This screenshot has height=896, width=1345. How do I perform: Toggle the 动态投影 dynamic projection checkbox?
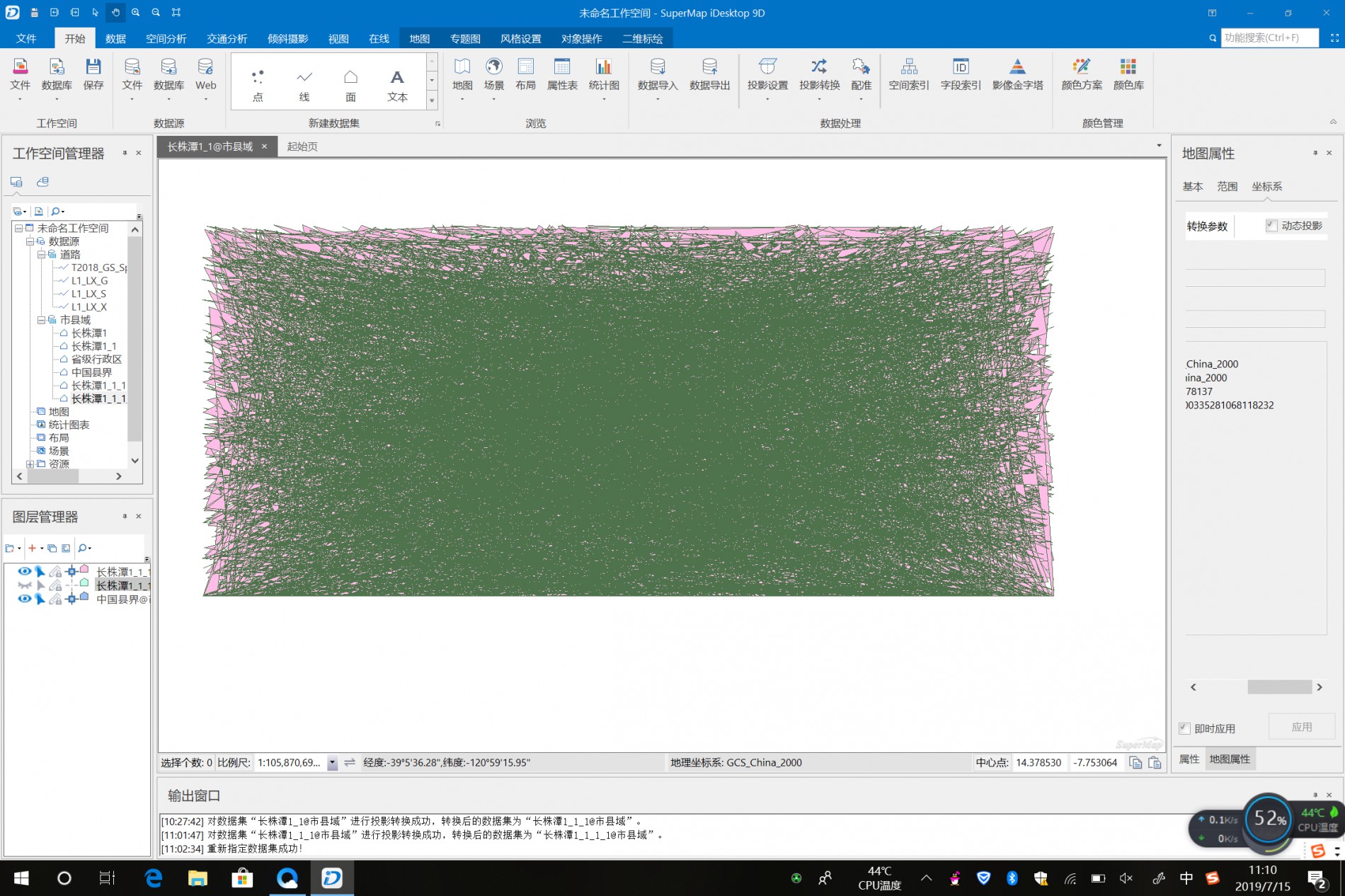(x=1271, y=225)
